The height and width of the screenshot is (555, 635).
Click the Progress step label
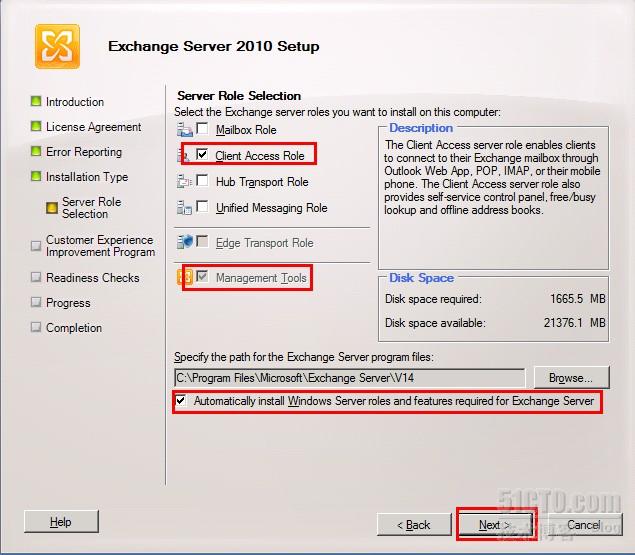pos(68,303)
